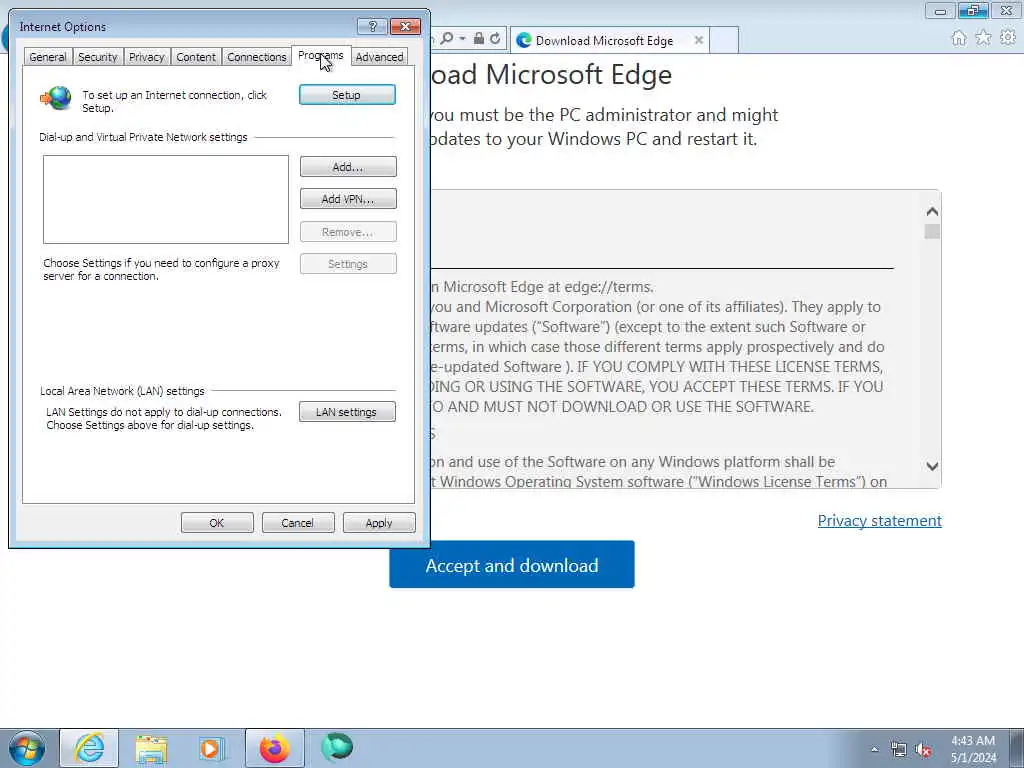The width and height of the screenshot is (1024, 768).
Task: Click the Internet Options help question mark
Action: [x=372, y=26]
